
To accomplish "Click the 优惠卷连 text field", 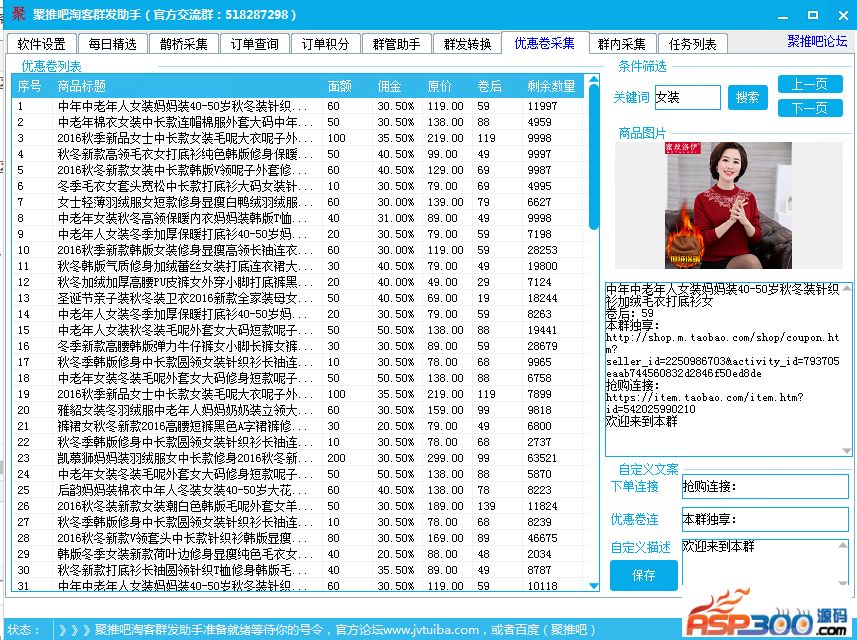I will [x=765, y=519].
